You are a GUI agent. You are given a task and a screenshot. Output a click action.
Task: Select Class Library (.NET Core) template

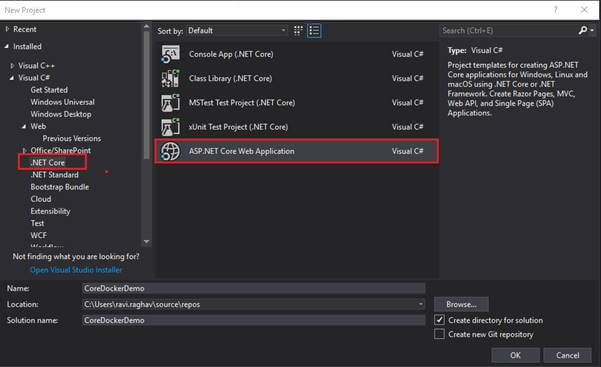[297, 78]
